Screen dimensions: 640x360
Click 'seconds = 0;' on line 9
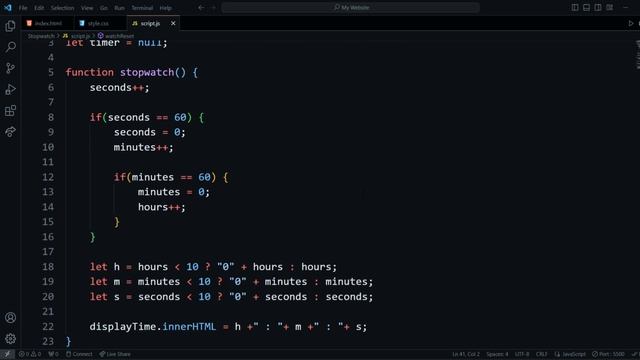tap(150, 132)
